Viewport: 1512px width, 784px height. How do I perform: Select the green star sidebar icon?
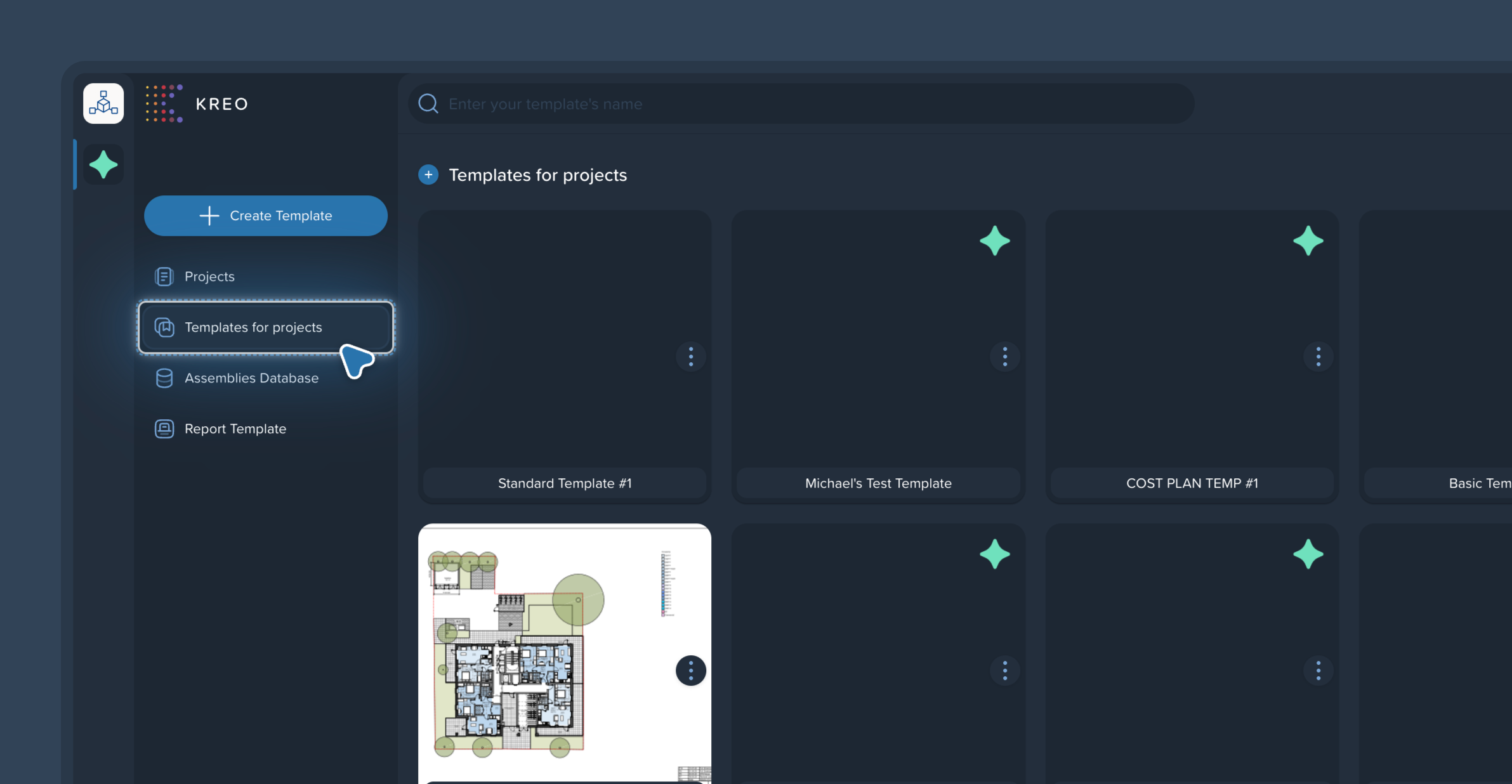[x=103, y=165]
